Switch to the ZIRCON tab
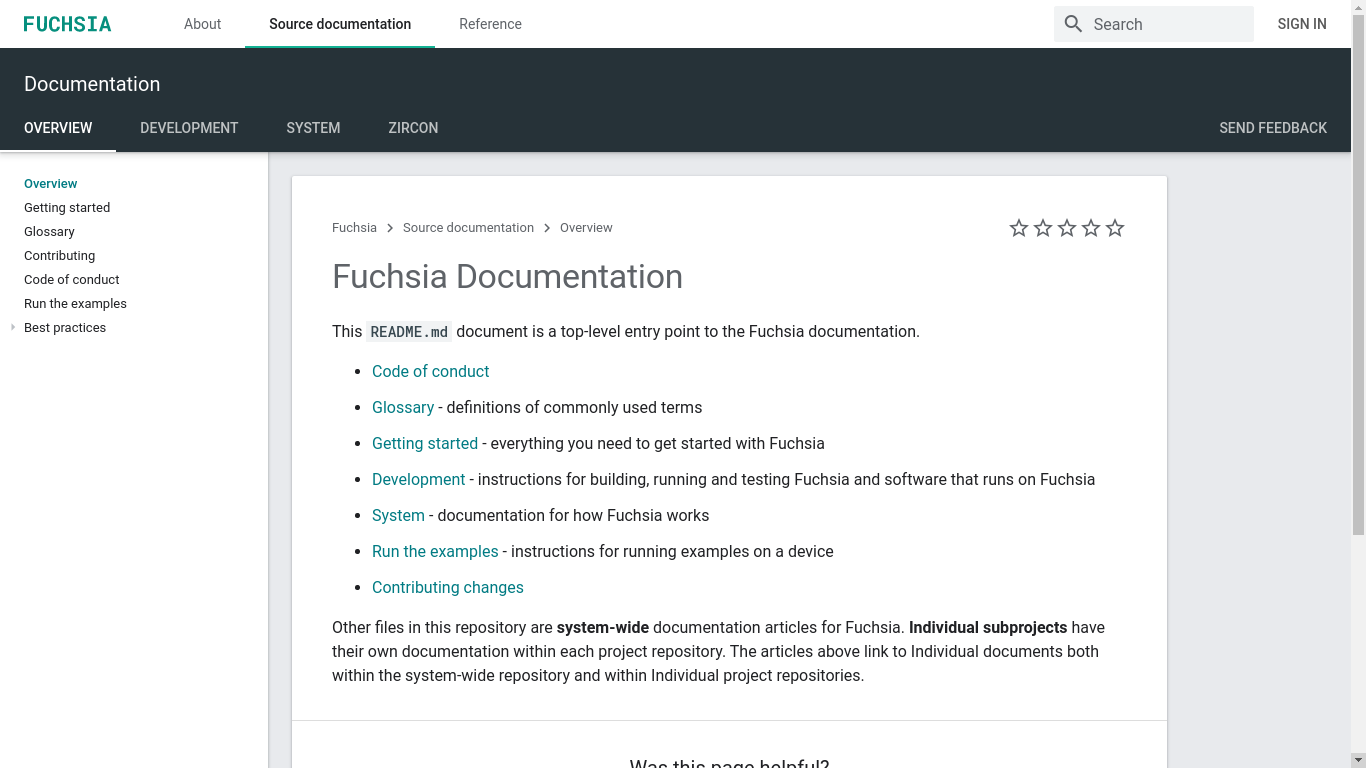The width and height of the screenshot is (1366, 768). 413,128
